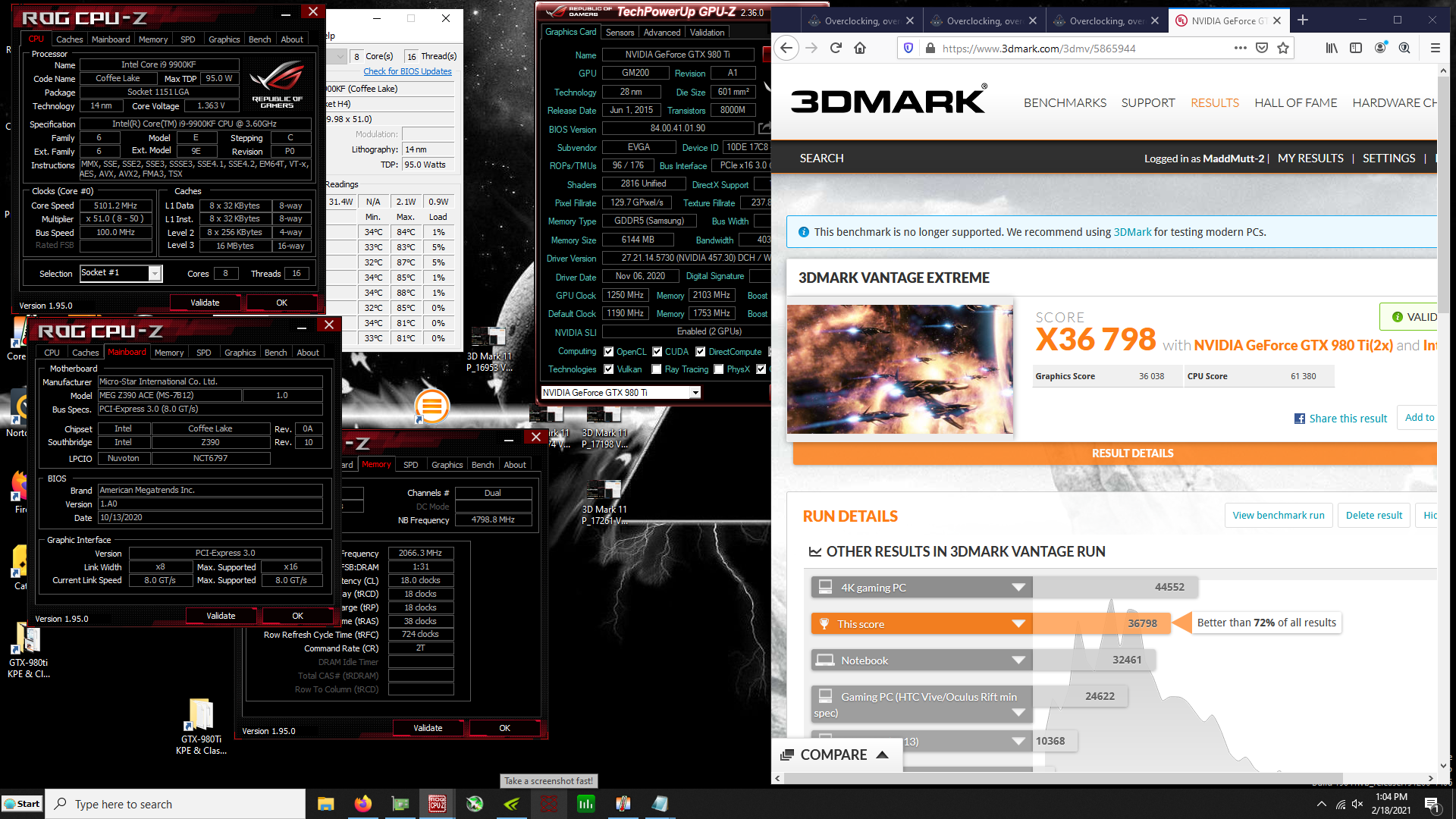Open the BENCHMARKS menu
The width and height of the screenshot is (1456, 819).
coord(1065,102)
